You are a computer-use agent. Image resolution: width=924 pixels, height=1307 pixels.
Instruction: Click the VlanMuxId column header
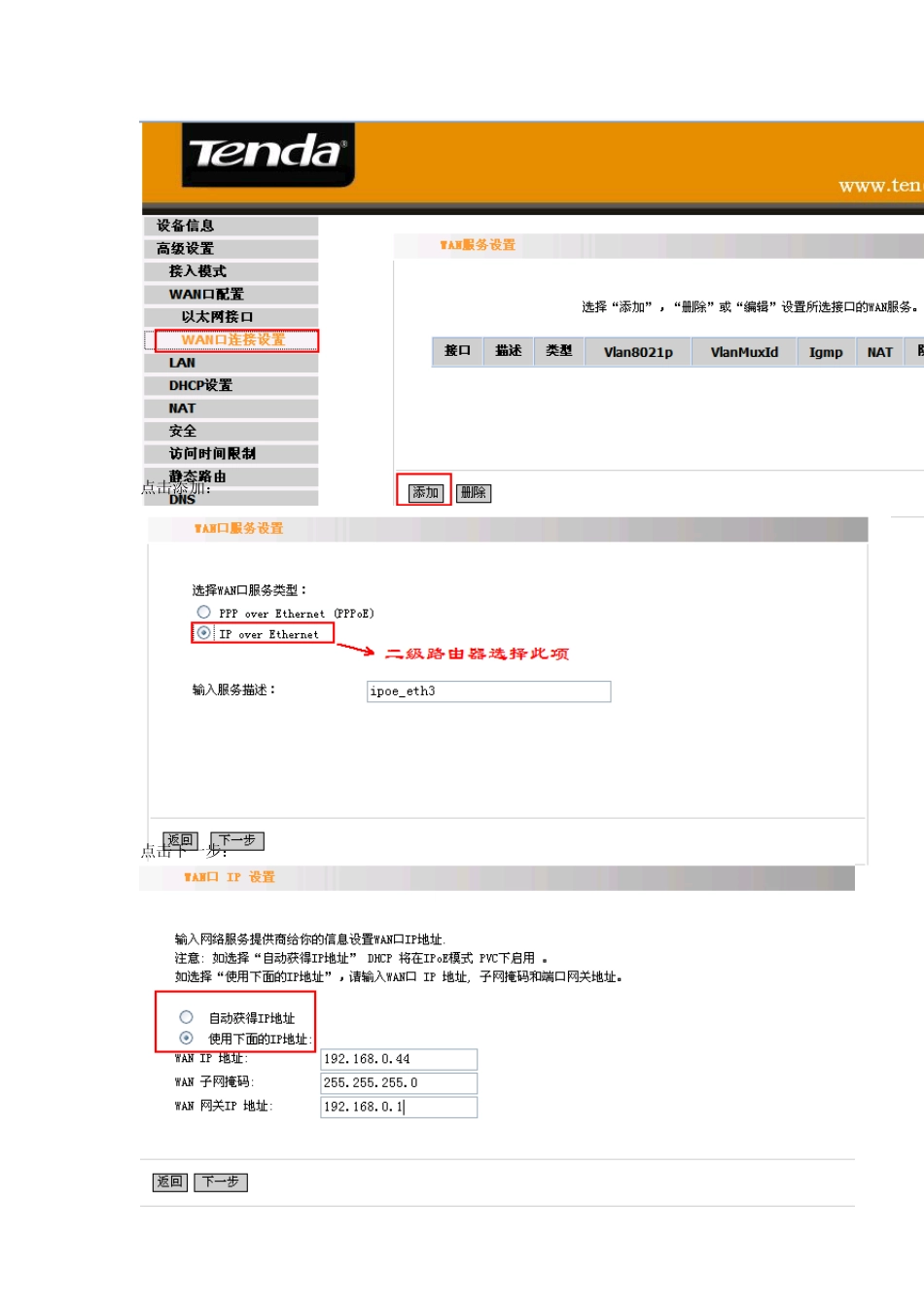(x=744, y=352)
